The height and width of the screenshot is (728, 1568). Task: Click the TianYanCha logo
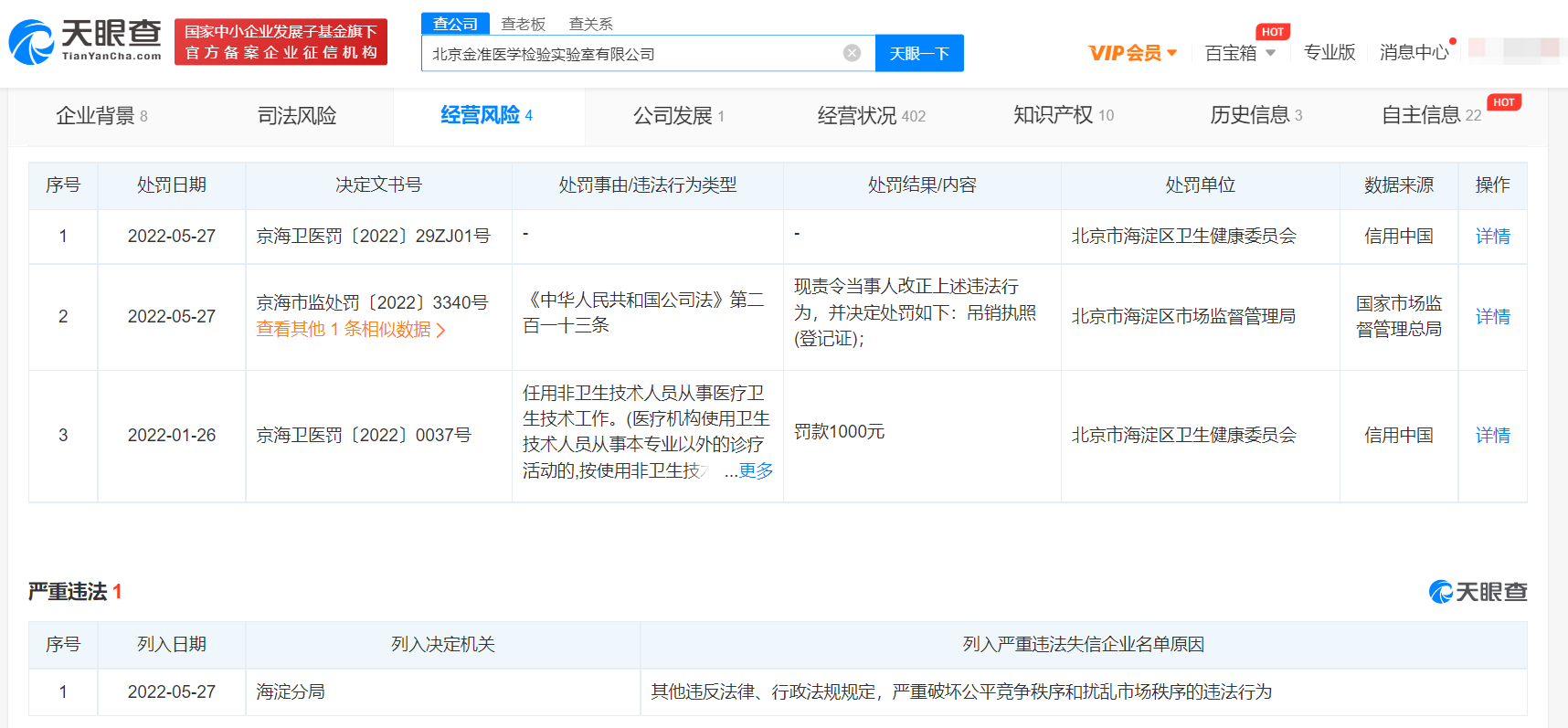click(x=85, y=42)
